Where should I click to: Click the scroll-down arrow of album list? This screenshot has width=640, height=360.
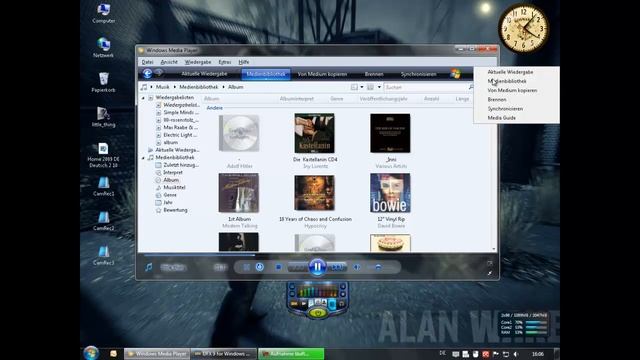(493, 249)
